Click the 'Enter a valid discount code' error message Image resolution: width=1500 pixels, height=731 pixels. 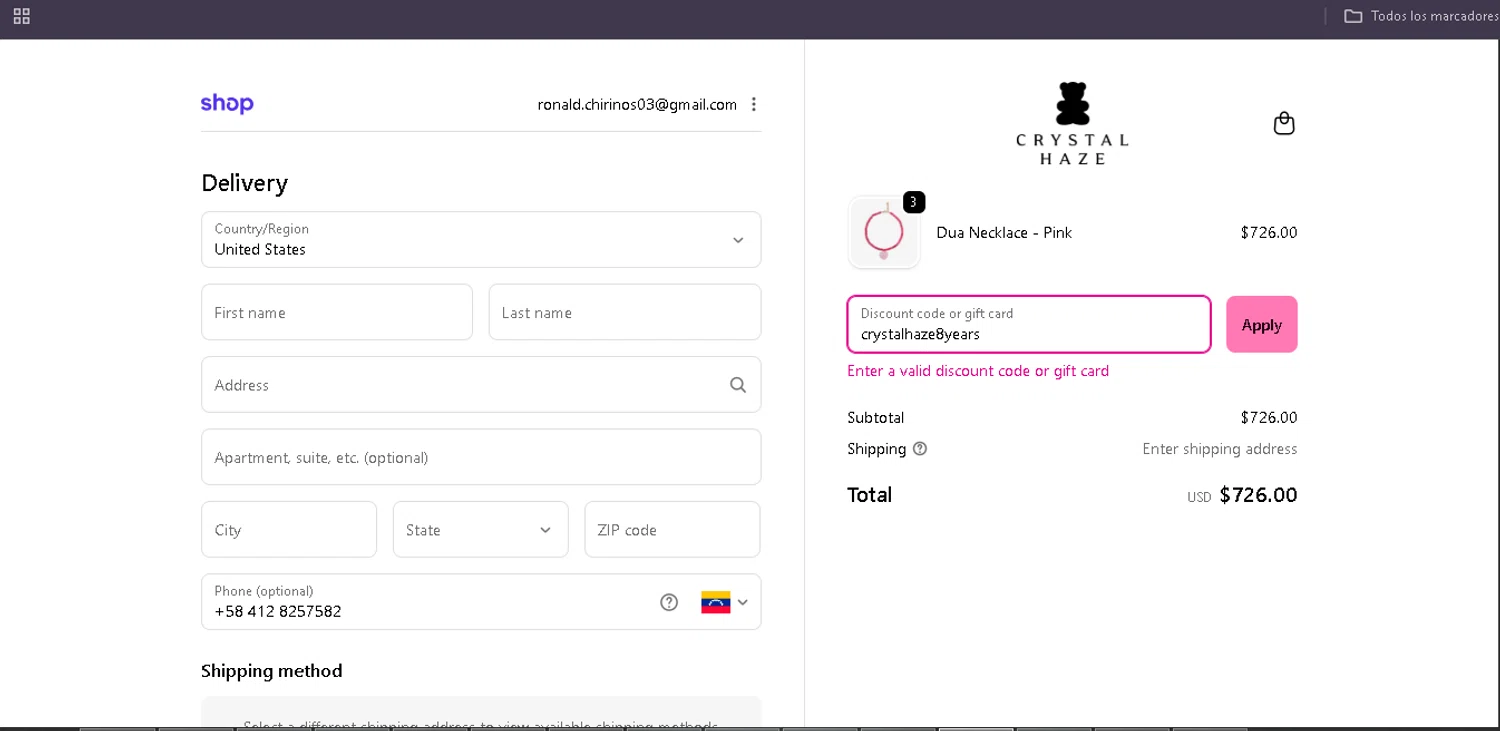pos(978,371)
